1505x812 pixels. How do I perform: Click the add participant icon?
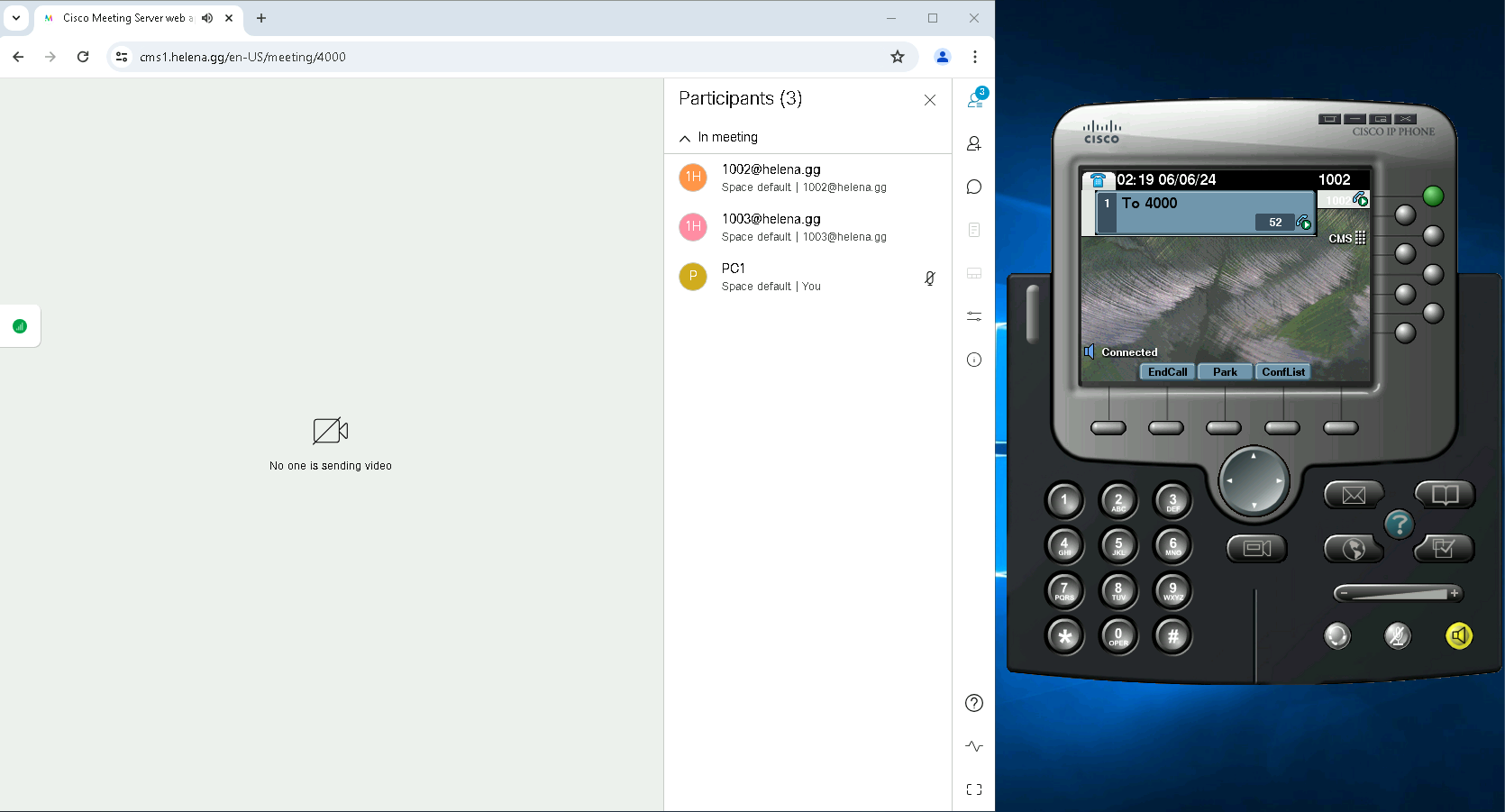[x=973, y=143]
